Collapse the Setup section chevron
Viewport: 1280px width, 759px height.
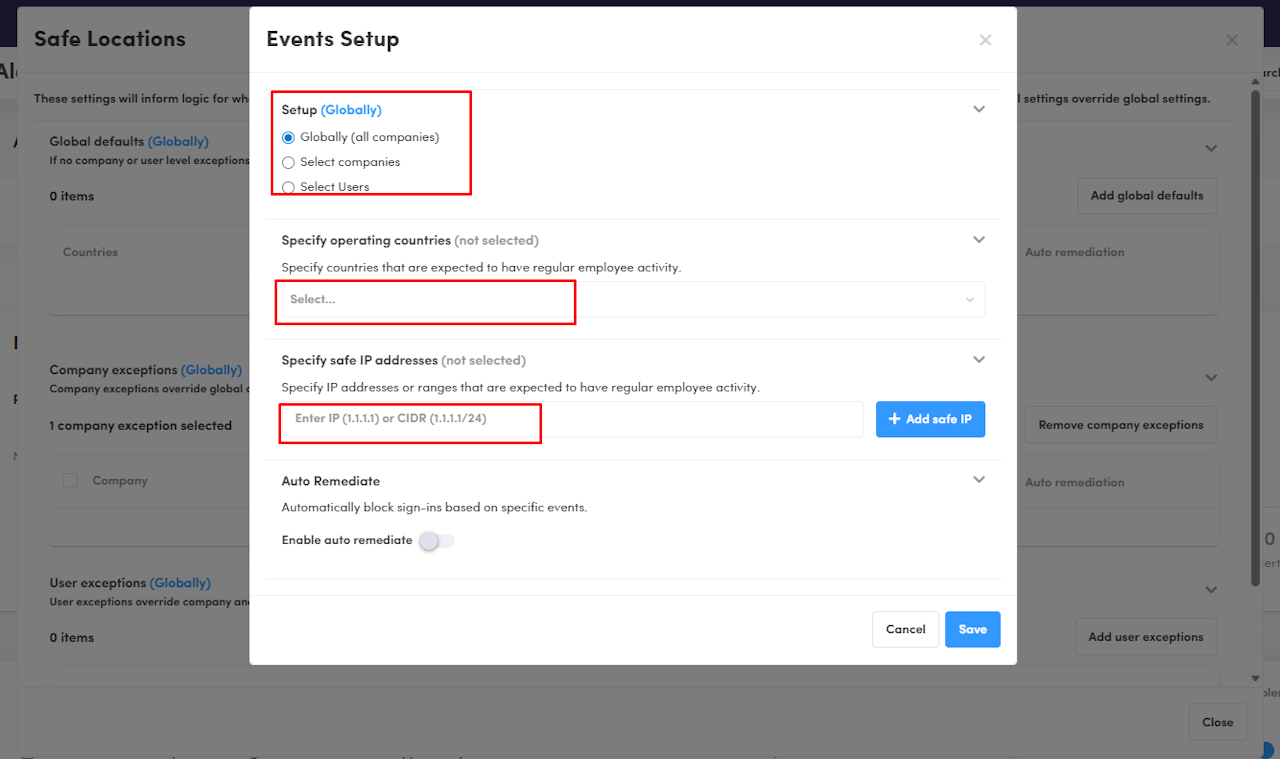click(x=979, y=109)
